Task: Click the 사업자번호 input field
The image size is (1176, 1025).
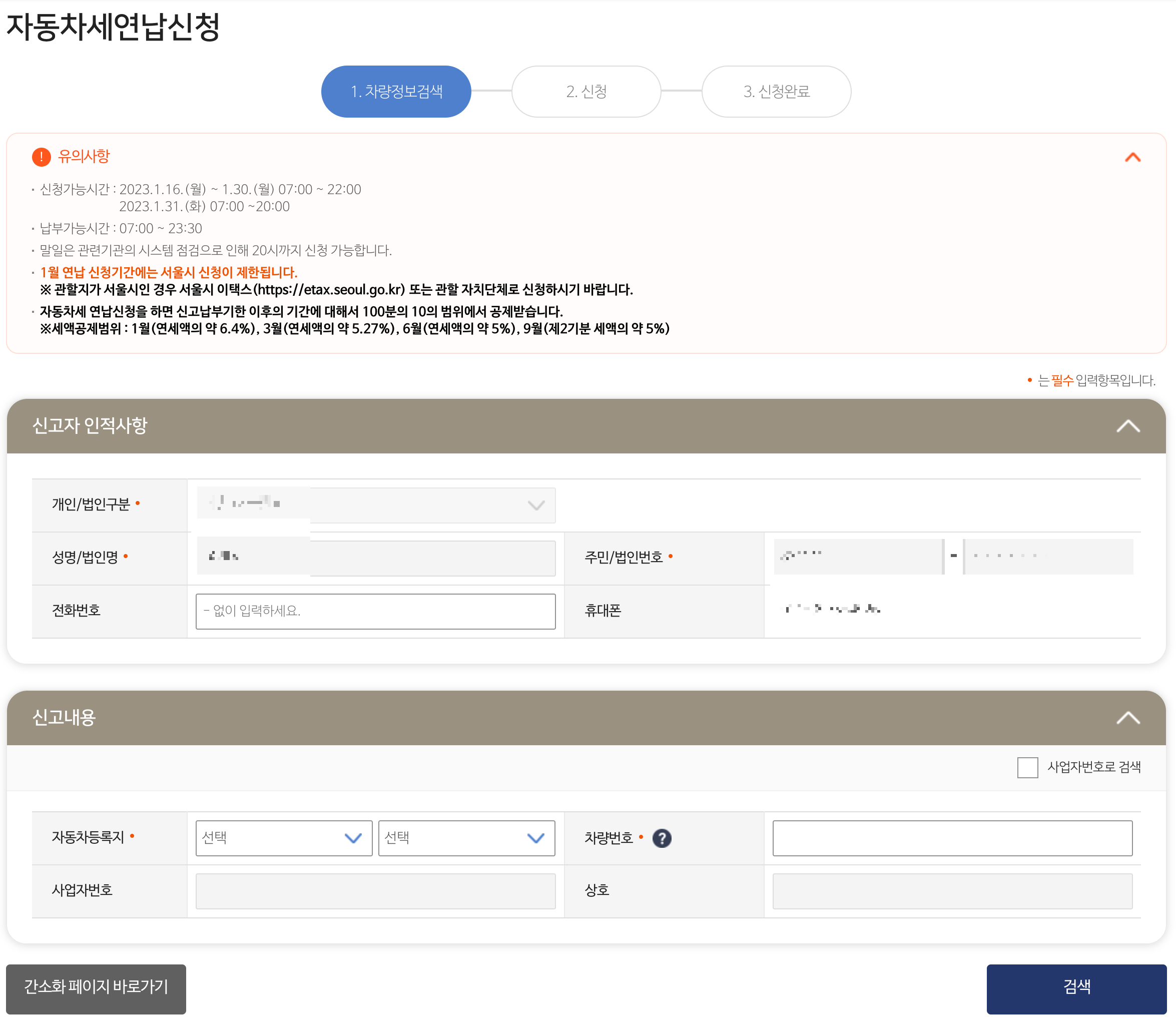Action: coord(375,890)
